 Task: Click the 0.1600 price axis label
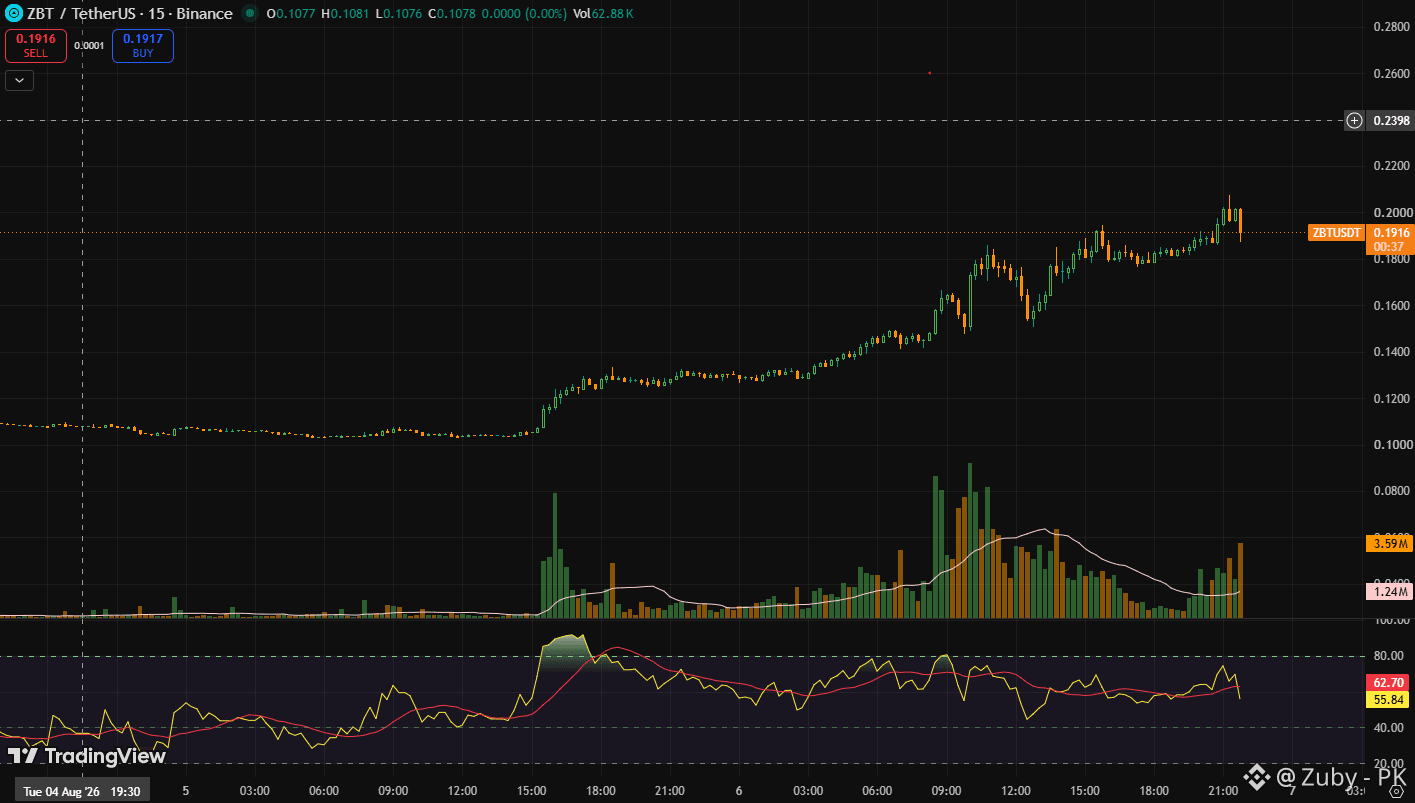tap(1391, 306)
